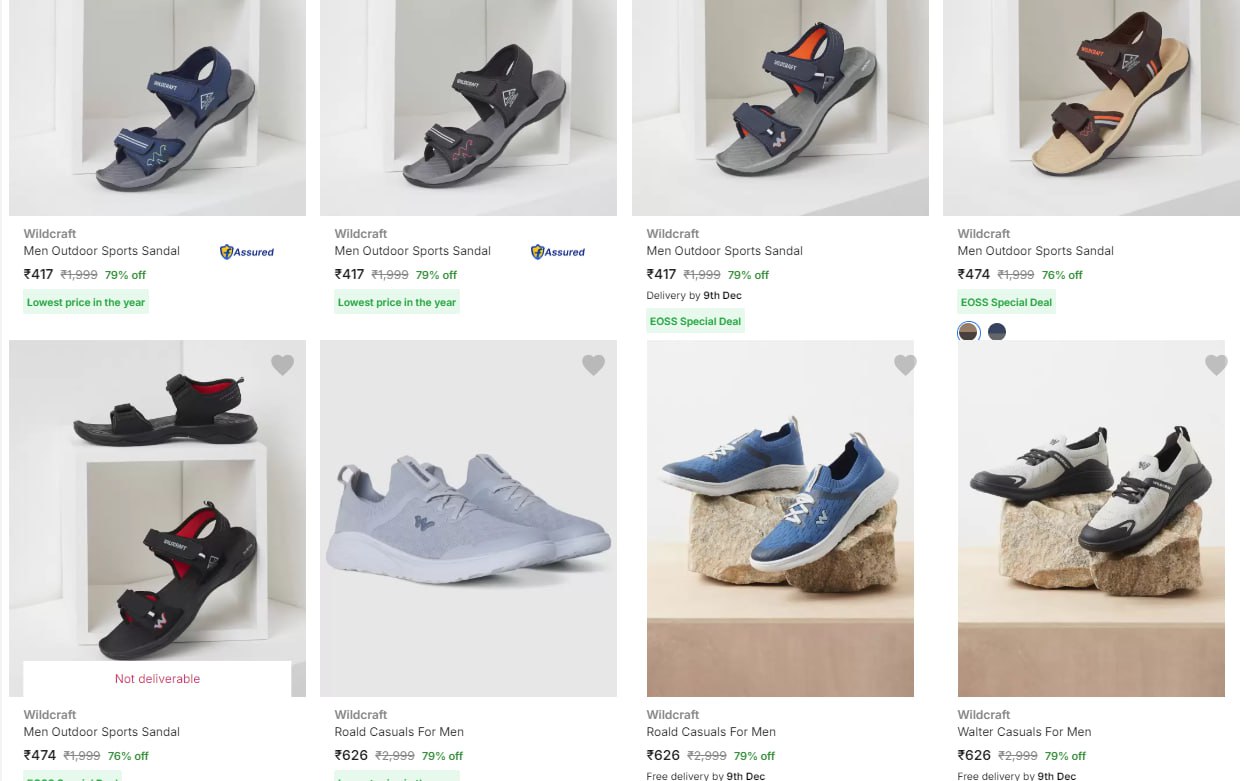Open the Walter Casuals For Men title

coord(1024,732)
